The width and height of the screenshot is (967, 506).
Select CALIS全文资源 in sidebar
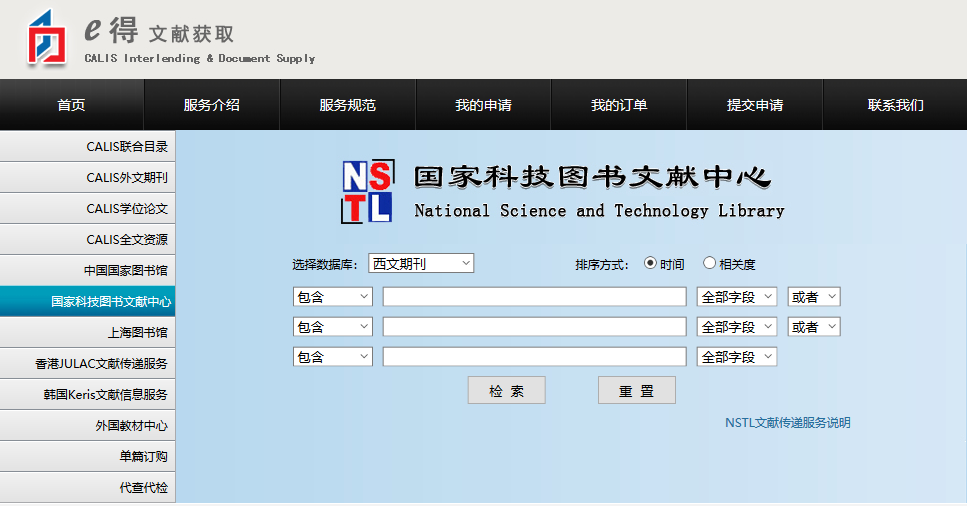pos(88,239)
